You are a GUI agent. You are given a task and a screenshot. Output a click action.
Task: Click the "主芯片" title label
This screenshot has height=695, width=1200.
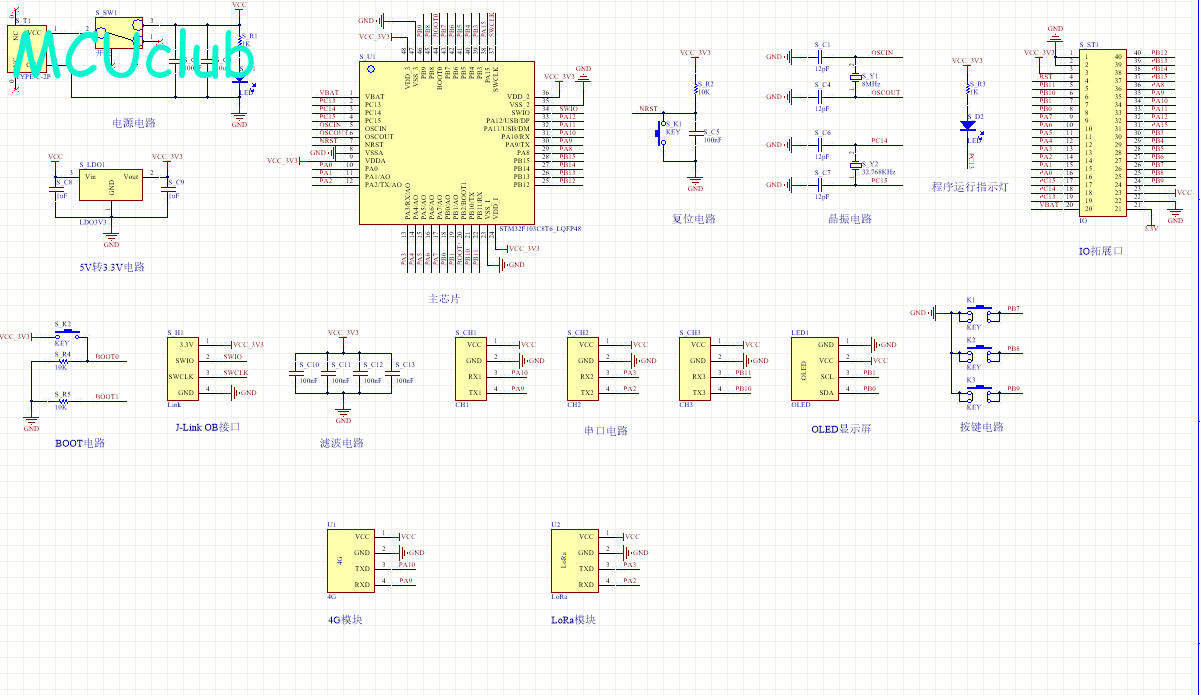pyautogui.click(x=444, y=299)
